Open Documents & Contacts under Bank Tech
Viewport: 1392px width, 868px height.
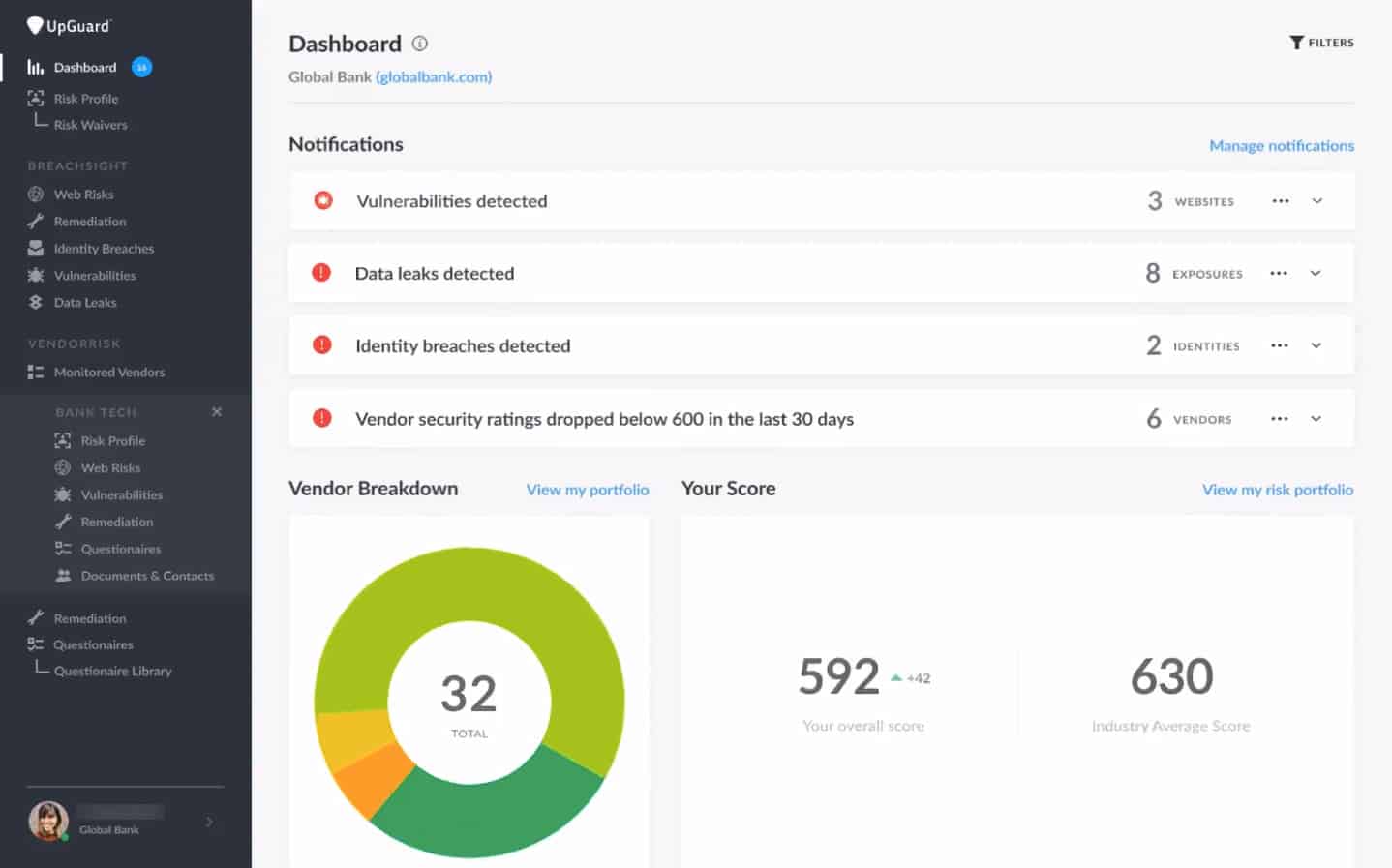pos(147,575)
